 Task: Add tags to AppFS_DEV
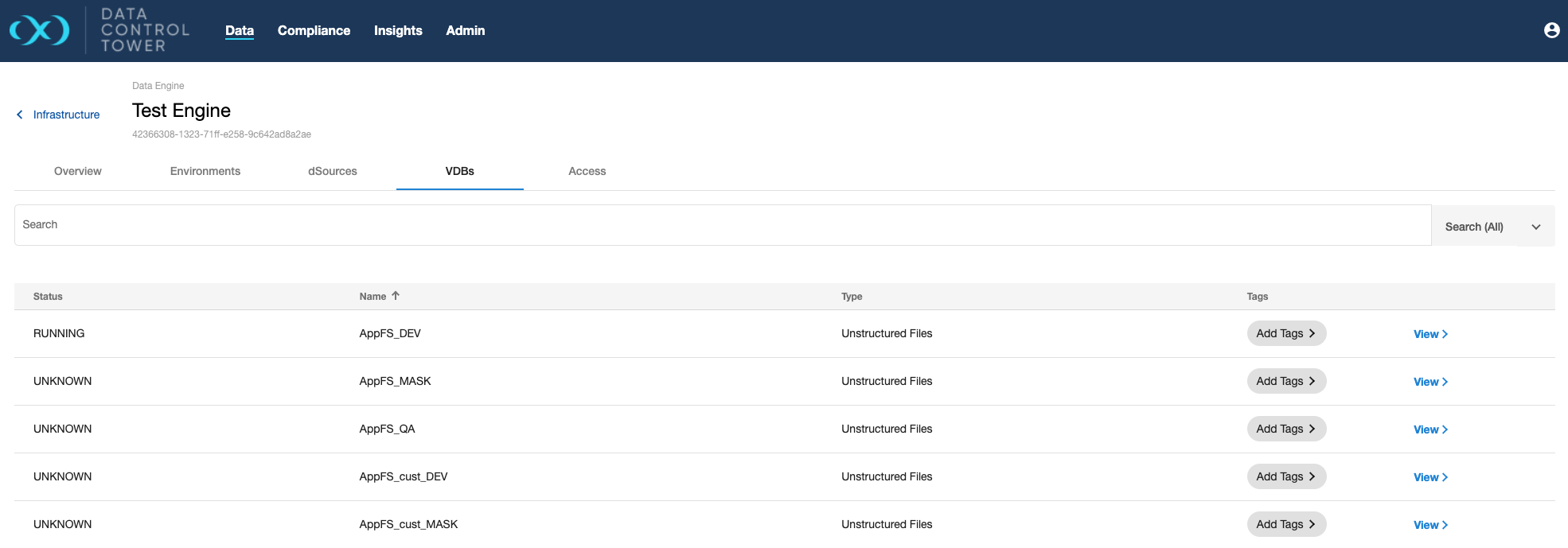(x=1285, y=333)
